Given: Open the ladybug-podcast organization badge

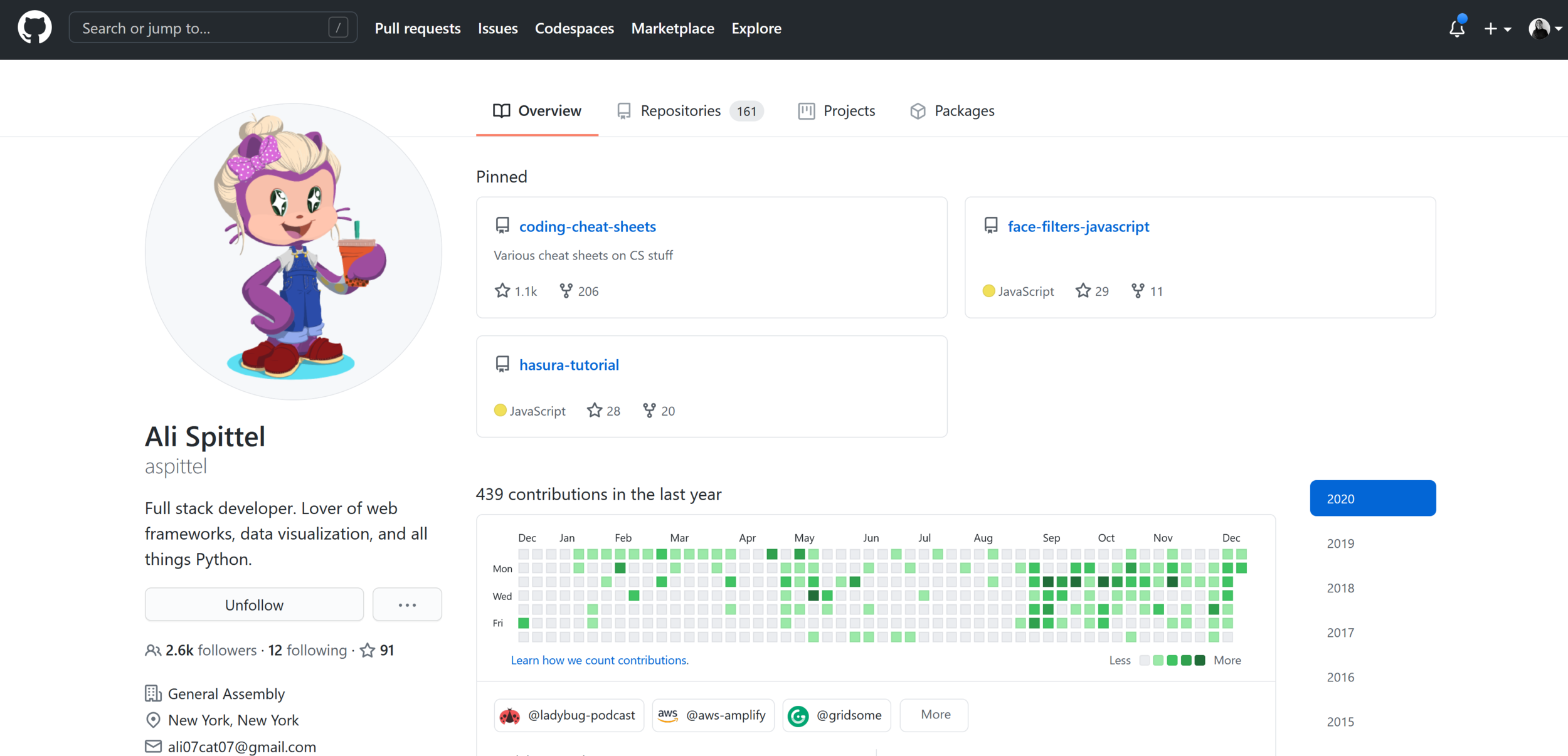Looking at the screenshot, I should (569, 715).
